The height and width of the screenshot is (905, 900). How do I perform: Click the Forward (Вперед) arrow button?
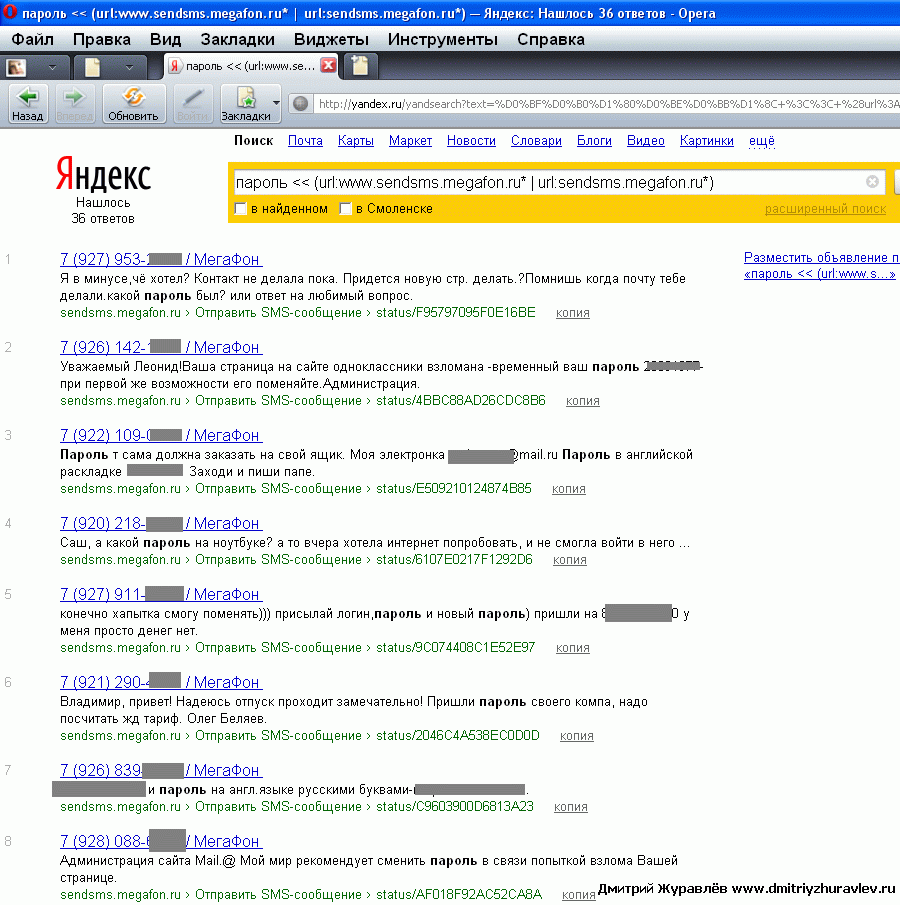coord(74,104)
